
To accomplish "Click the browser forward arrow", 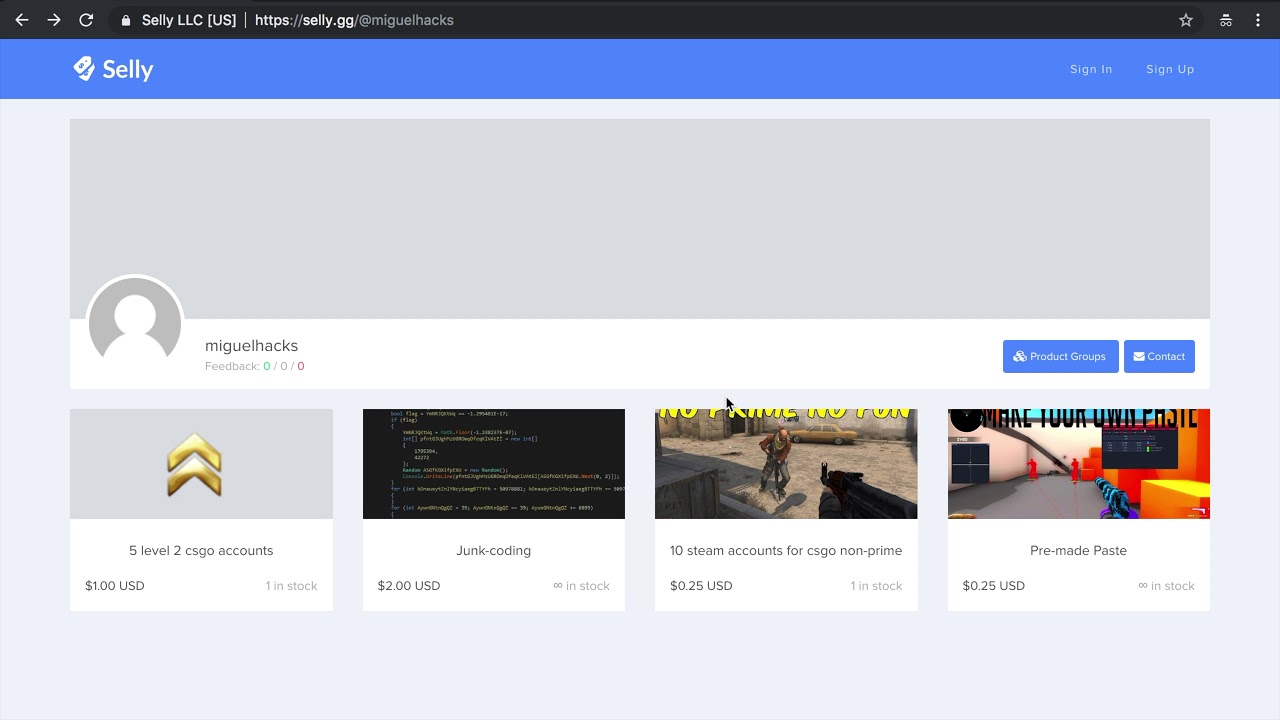I will [x=54, y=20].
